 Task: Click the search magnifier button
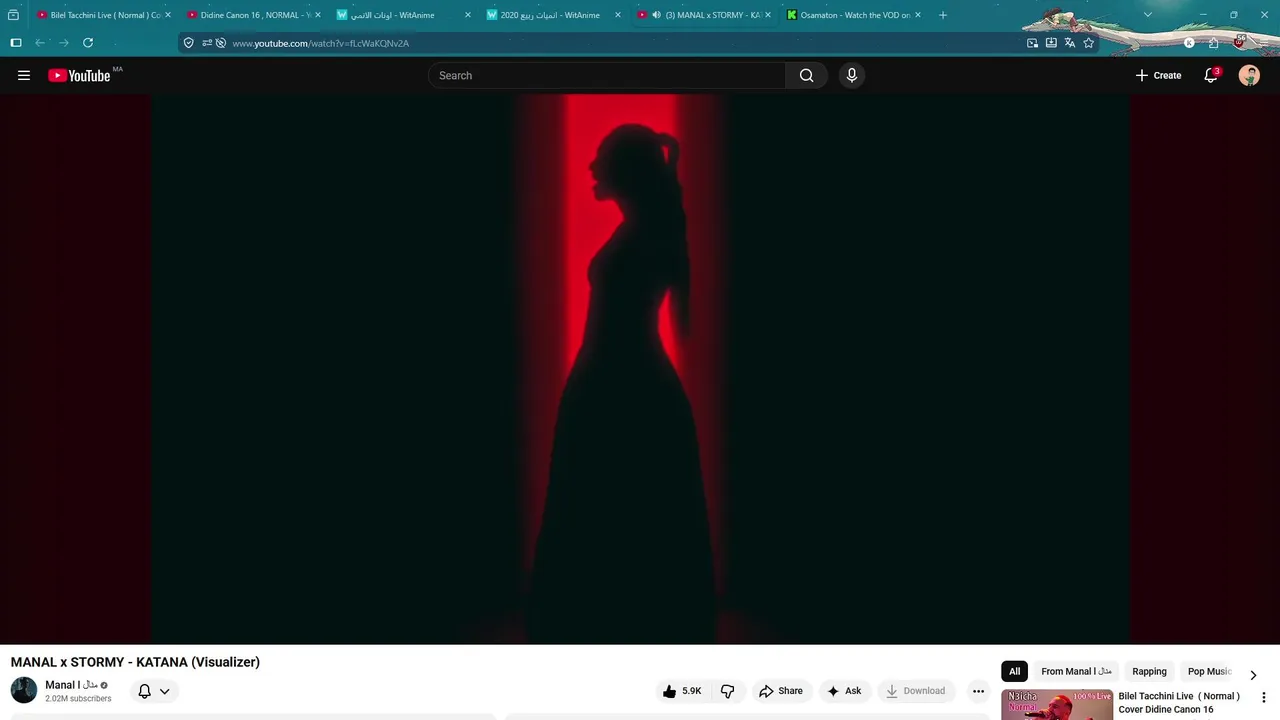pyautogui.click(x=806, y=75)
